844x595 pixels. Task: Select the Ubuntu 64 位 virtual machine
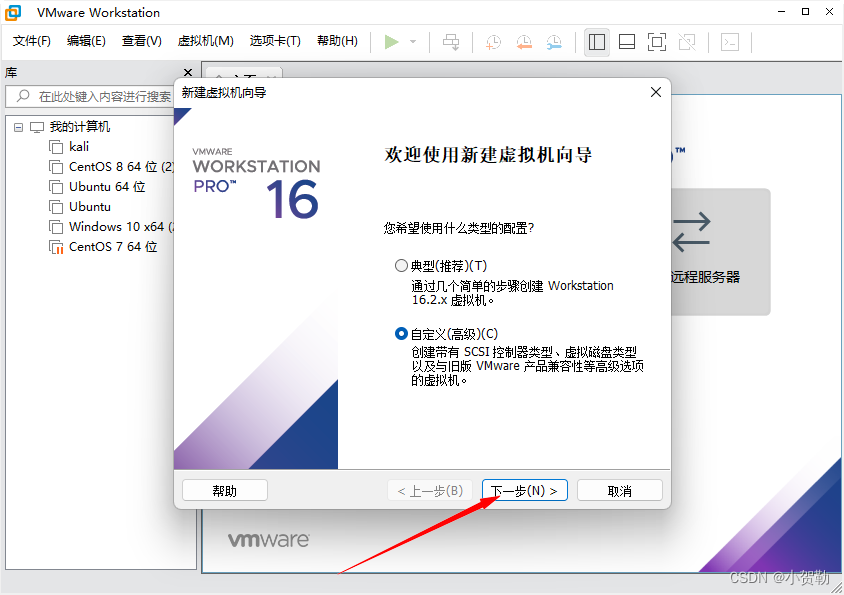coord(107,186)
